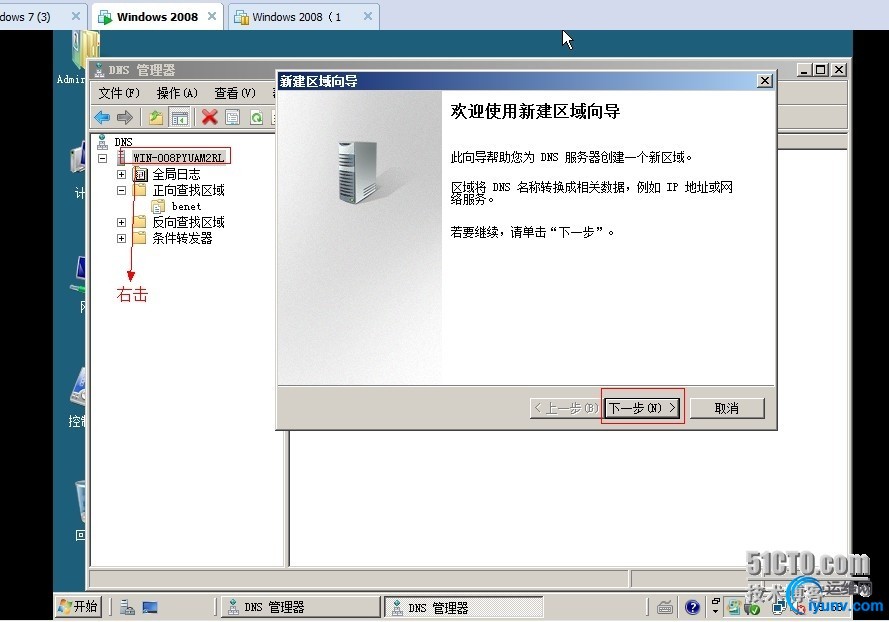Open the 文件(F) menu
Image resolution: width=889 pixels, height=622 pixels.
point(118,93)
